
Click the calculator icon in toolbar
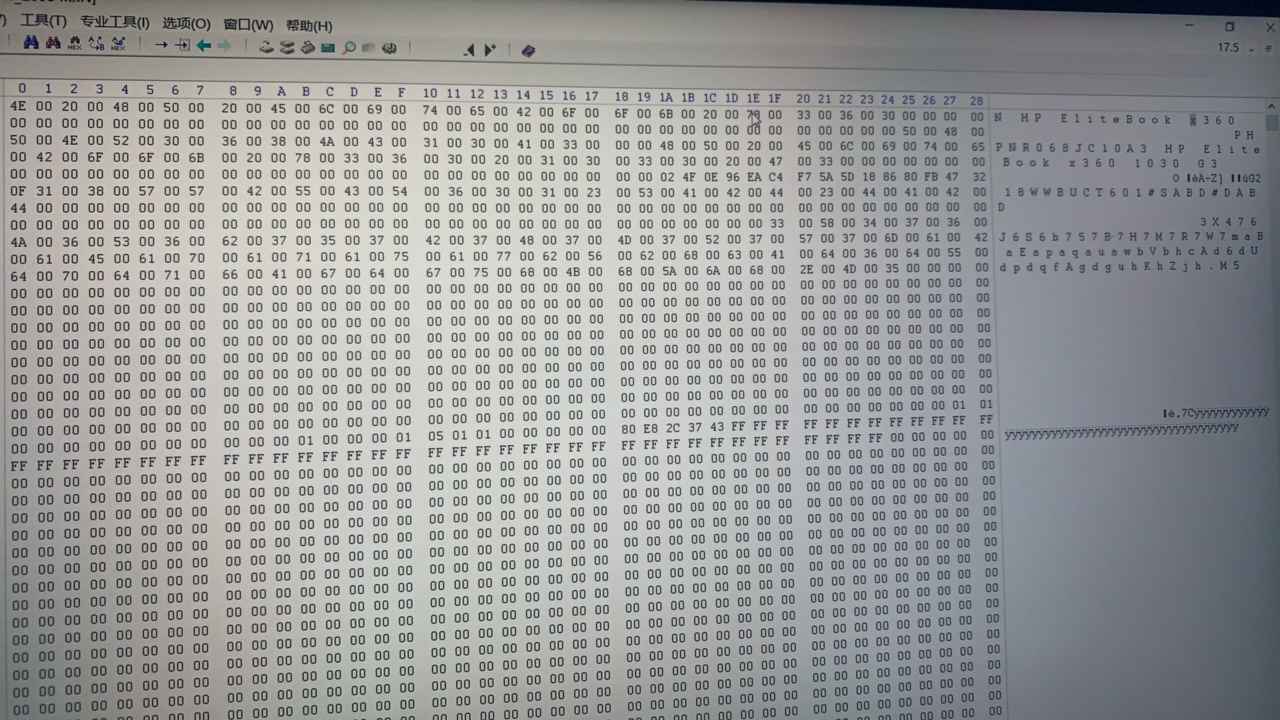(328, 47)
